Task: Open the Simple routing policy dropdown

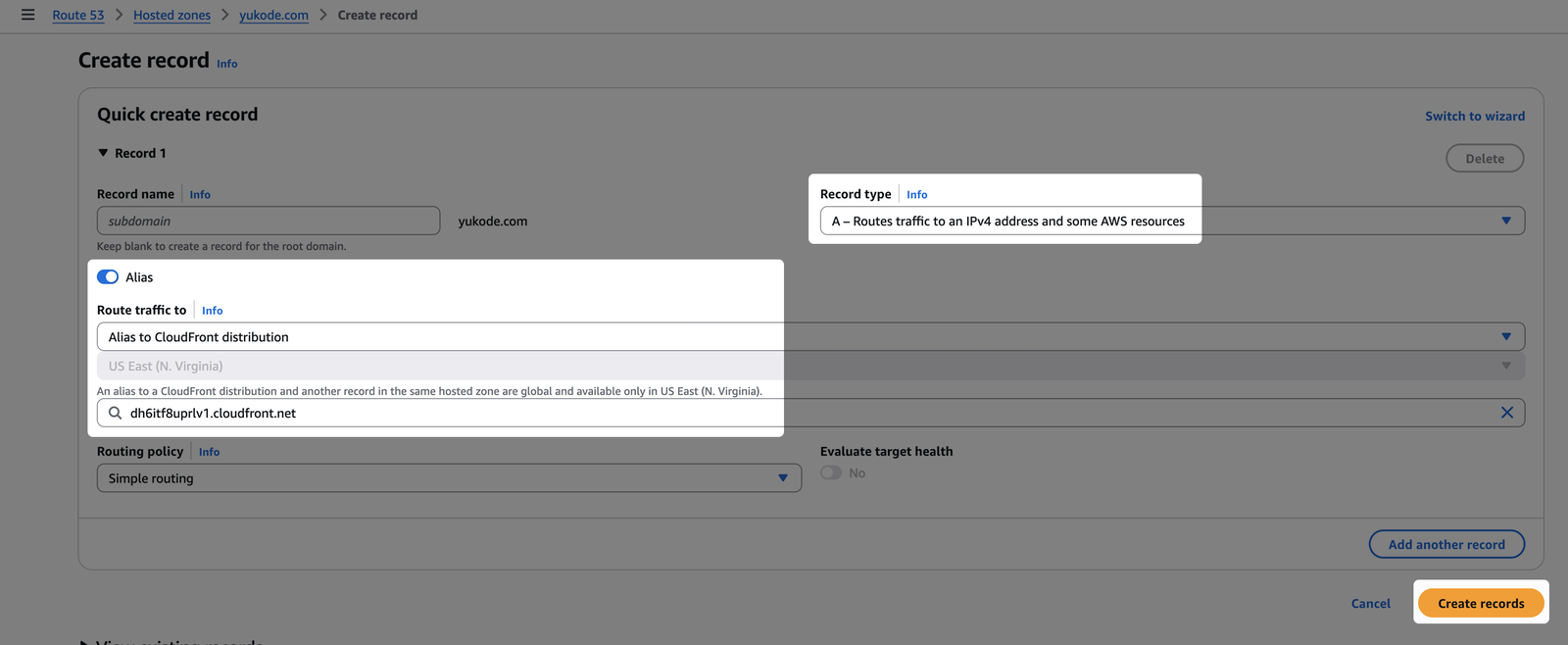Action: pyautogui.click(x=449, y=478)
